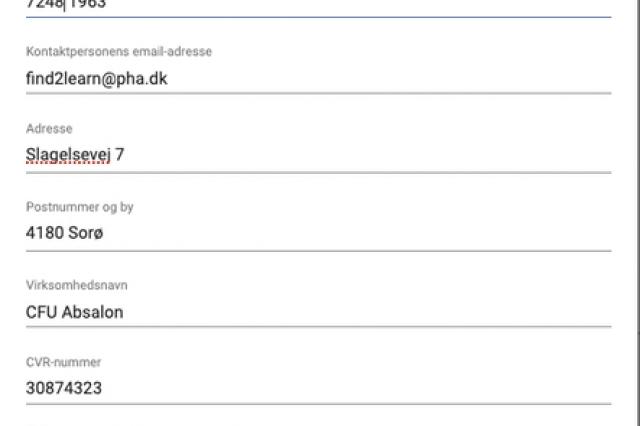640x426 pixels.
Task: Click the "pha.dk" domain in email field
Action: click(x=143, y=78)
